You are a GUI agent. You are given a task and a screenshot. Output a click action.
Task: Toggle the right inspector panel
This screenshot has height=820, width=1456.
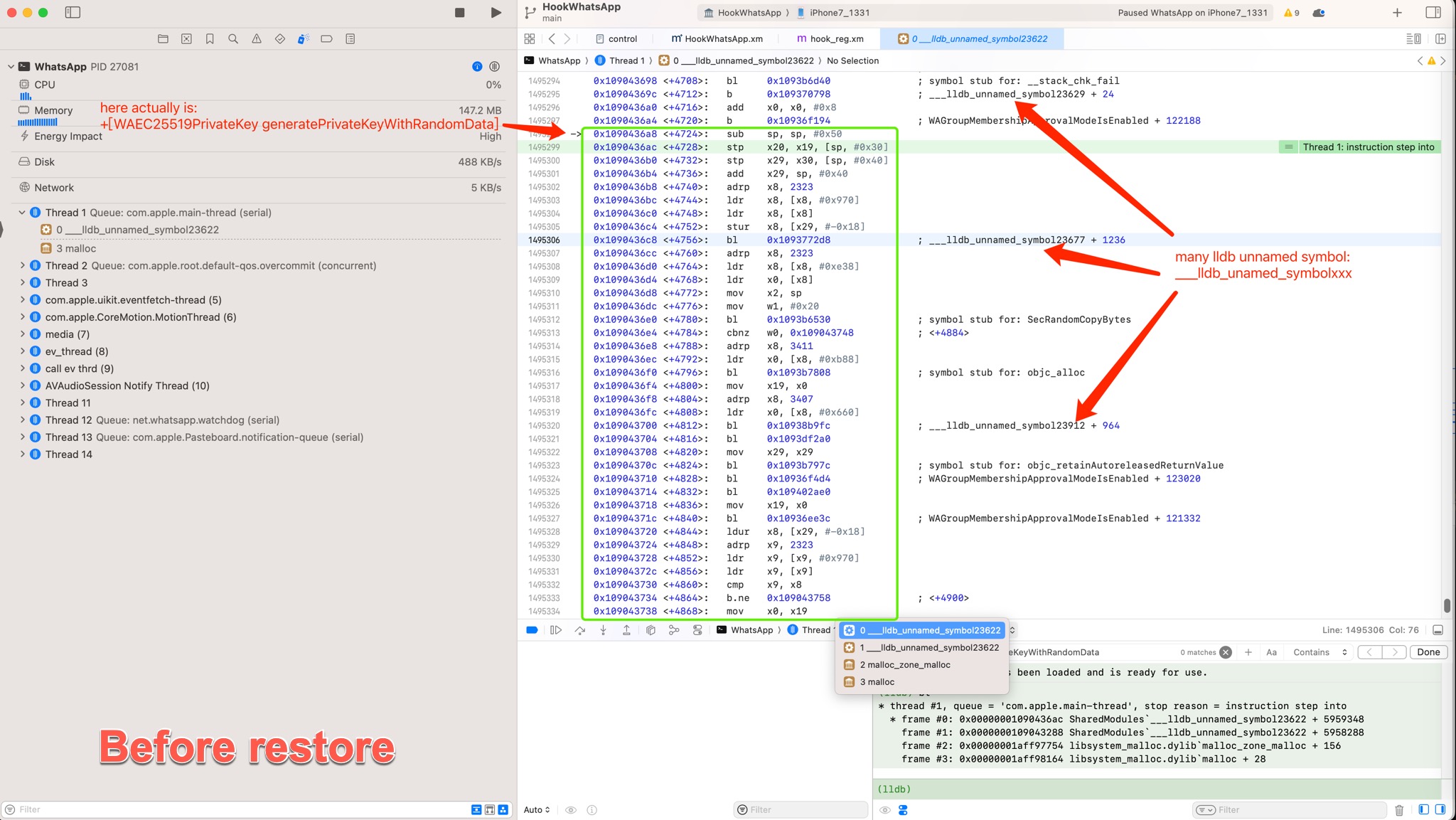click(x=1433, y=12)
